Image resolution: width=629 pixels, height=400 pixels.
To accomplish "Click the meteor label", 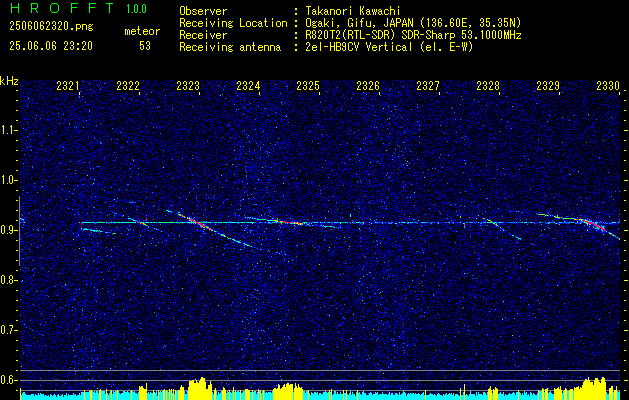I will point(142,31).
